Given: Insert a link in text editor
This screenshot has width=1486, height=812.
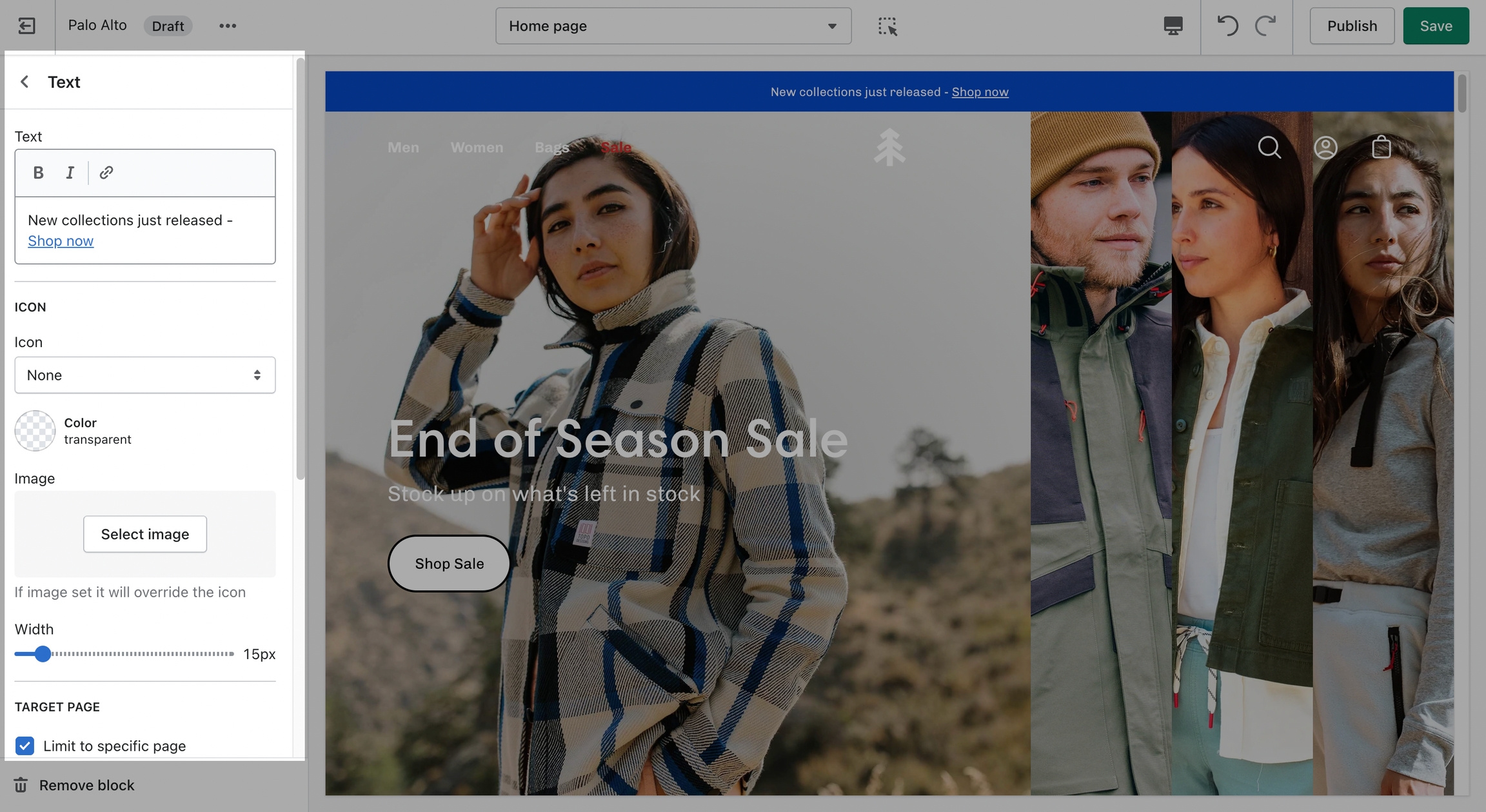Looking at the screenshot, I should (106, 172).
